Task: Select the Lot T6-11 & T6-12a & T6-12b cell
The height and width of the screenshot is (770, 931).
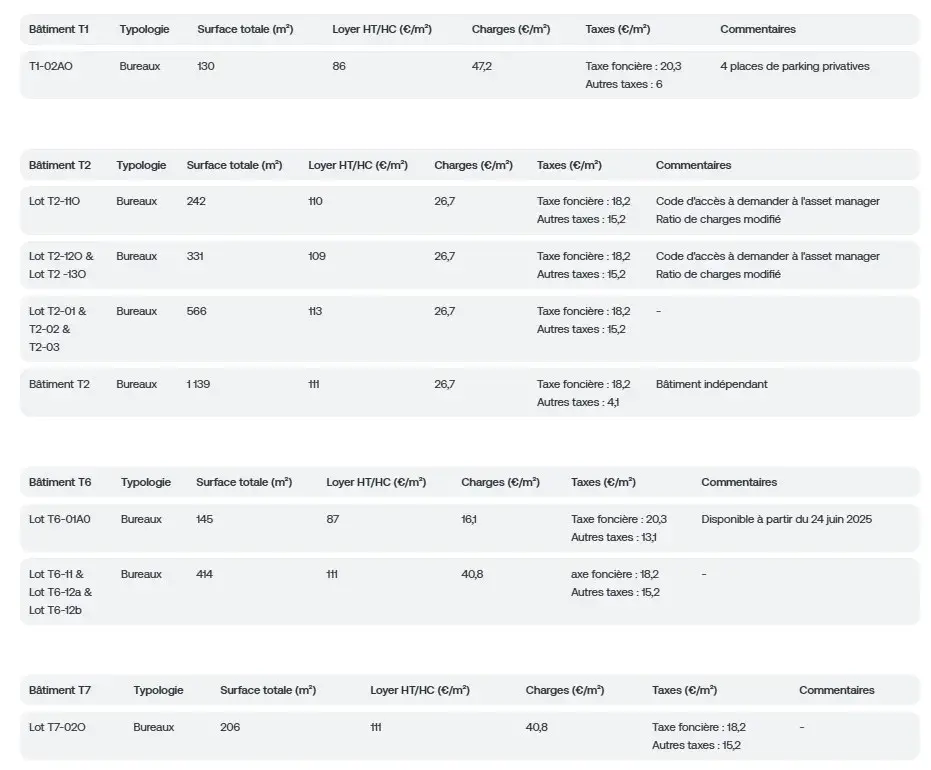Action: (61, 592)
